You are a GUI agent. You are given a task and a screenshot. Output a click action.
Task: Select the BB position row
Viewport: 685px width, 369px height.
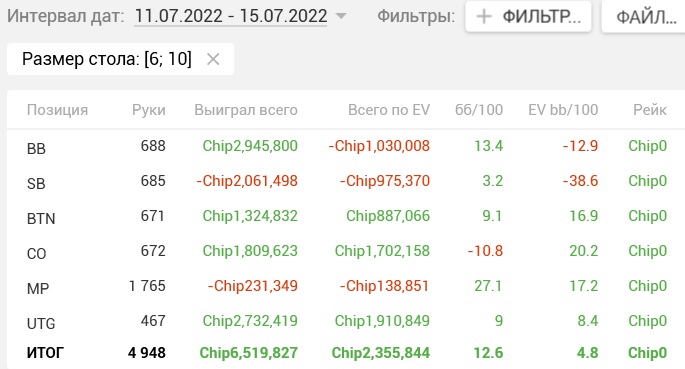(x=346, y=146)
